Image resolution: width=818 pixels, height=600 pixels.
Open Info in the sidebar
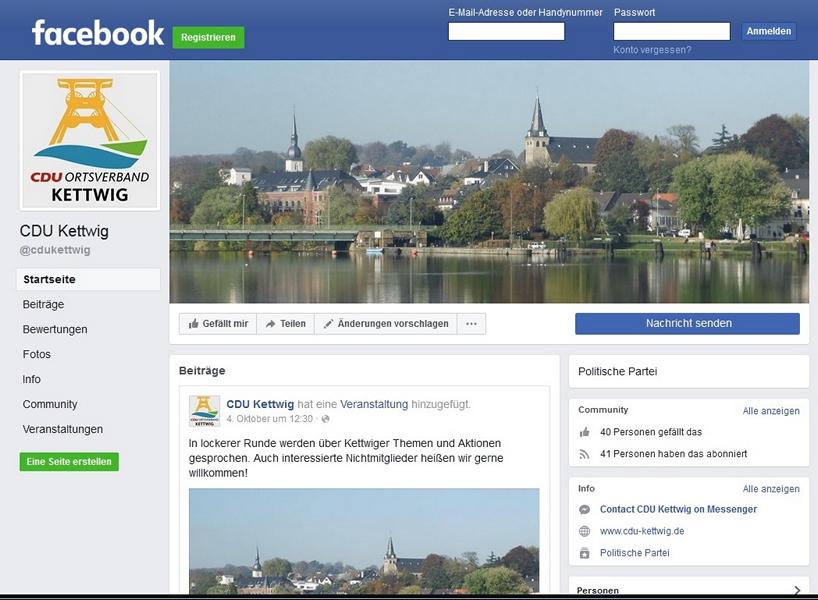pos(31,379)
